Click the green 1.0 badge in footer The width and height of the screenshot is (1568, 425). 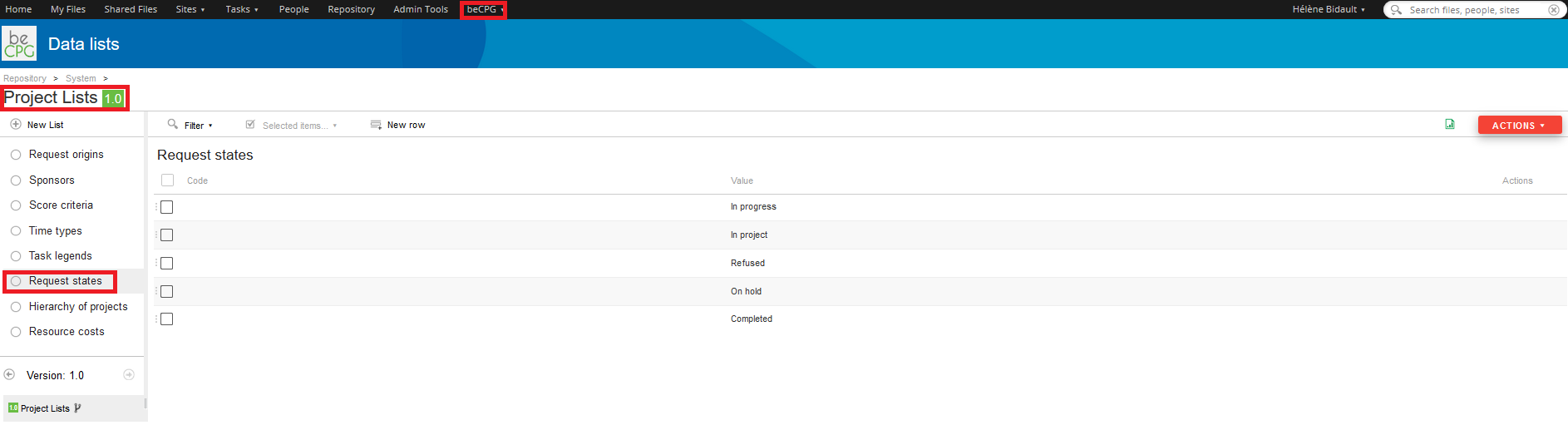click(x=13, y=408)
